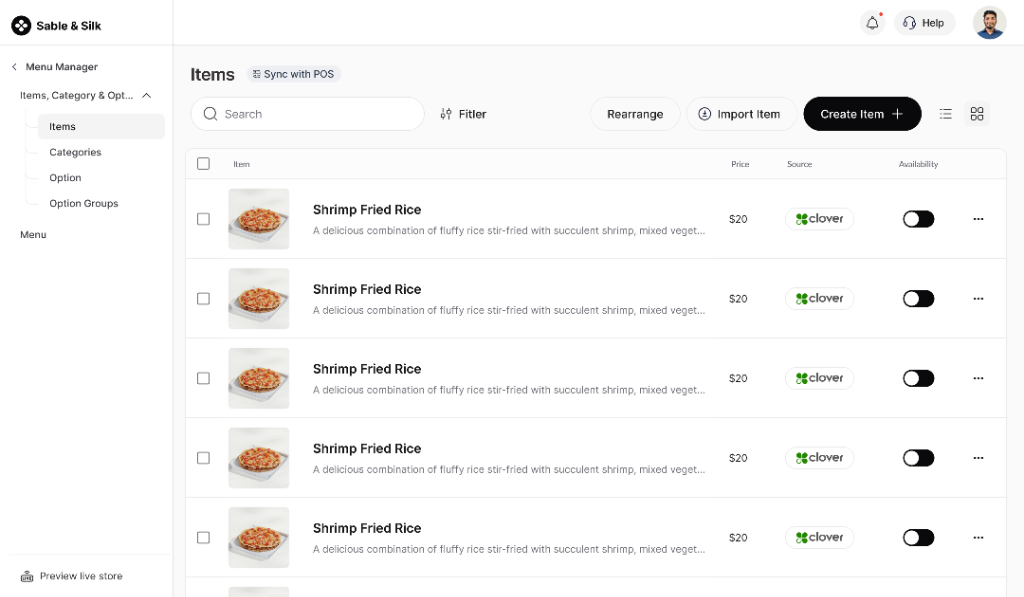Open more options for first Shrimp Fried Rice
This screenshot has width=1024, height=597.
[978, 219]
